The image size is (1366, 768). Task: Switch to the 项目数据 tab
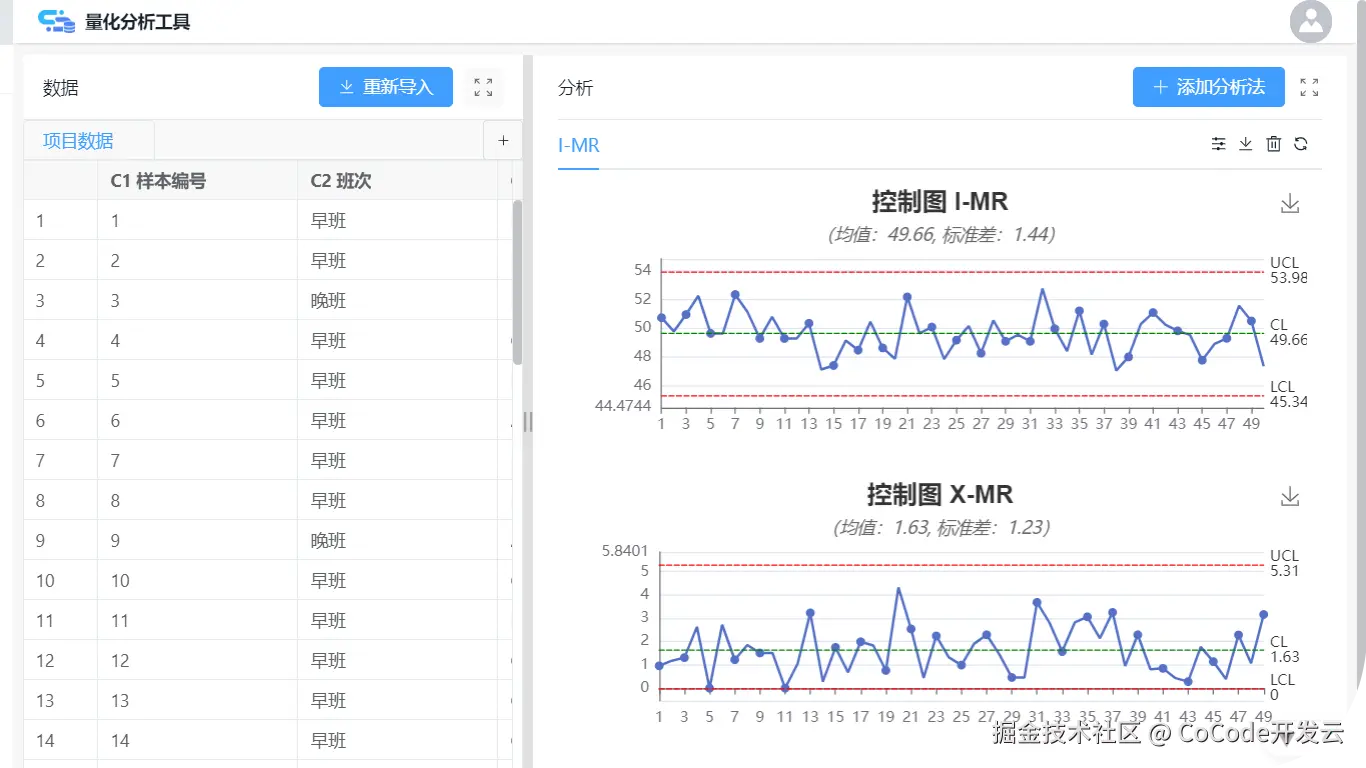click(x=78, y=141)
